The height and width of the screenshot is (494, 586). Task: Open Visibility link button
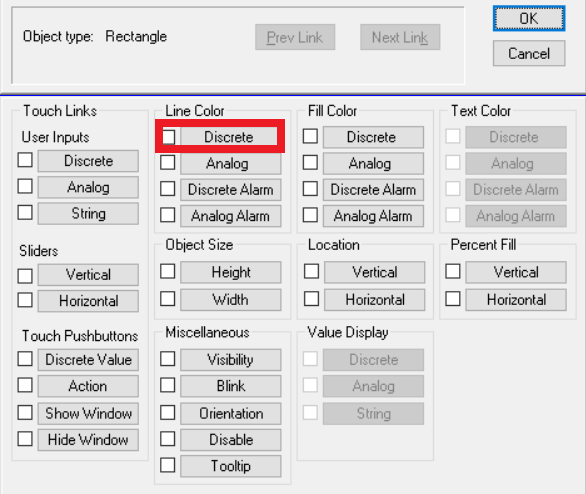[x=231, y=360]
